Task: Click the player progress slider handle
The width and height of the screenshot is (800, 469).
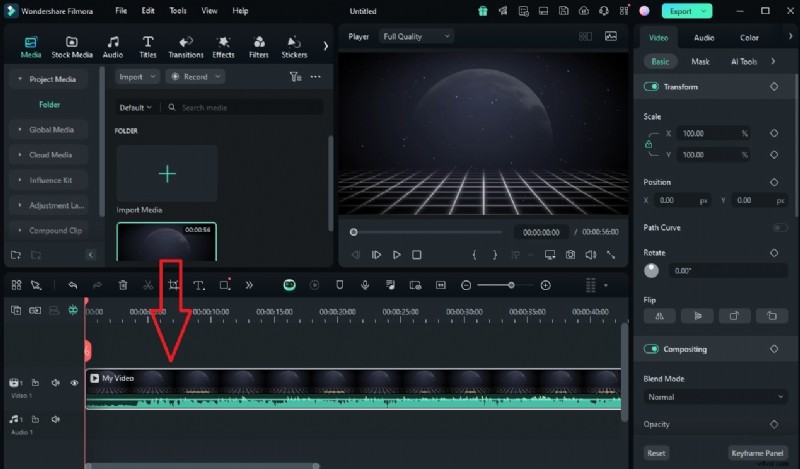Action: click(354, 232)
